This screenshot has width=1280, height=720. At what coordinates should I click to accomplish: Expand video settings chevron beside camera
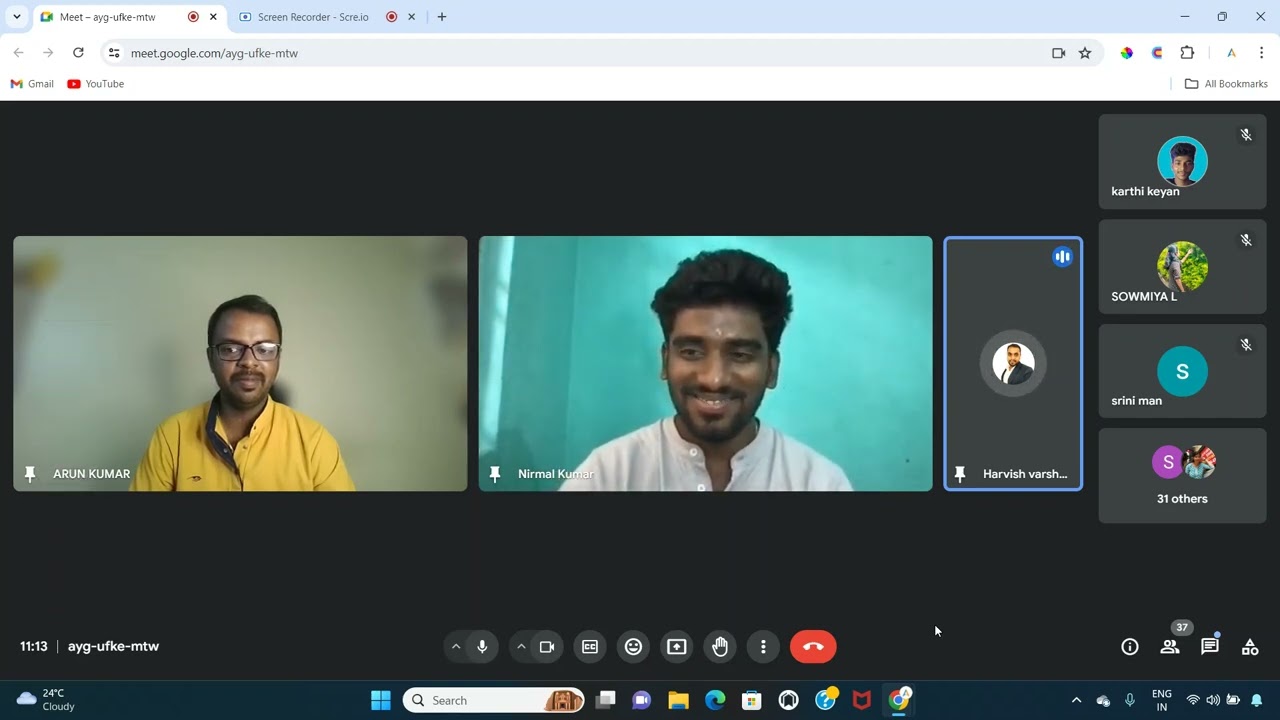click(521, 647)
